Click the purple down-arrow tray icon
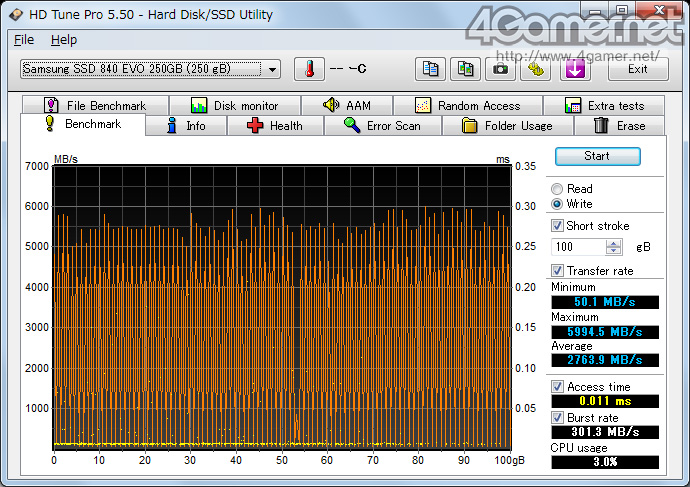Viewport: 690px width, 487px height. (x=575, y=69)
